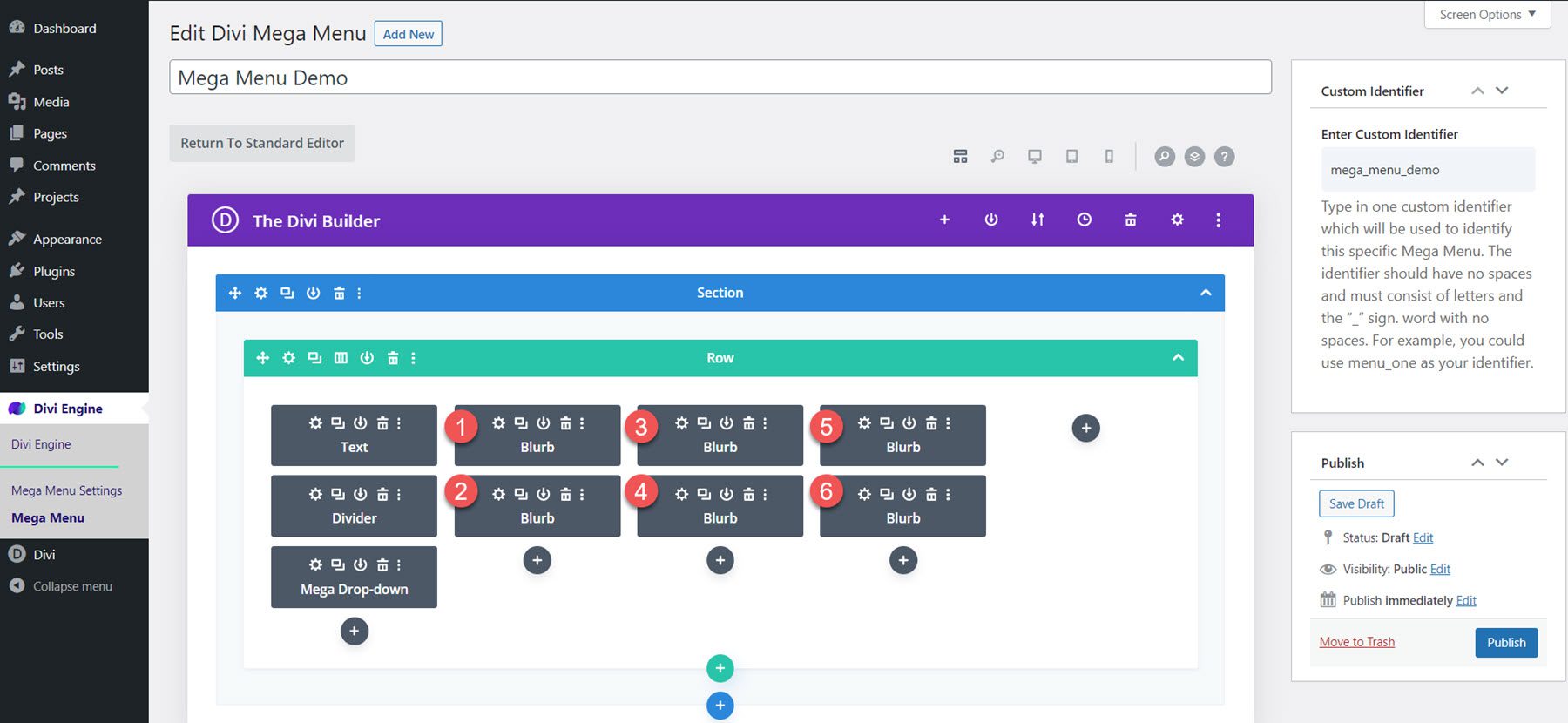Image resolution: width=1568 pixels, height=723 pixels.
Task: Move Publish panel up arrow
Action: tap(1477, 463)
